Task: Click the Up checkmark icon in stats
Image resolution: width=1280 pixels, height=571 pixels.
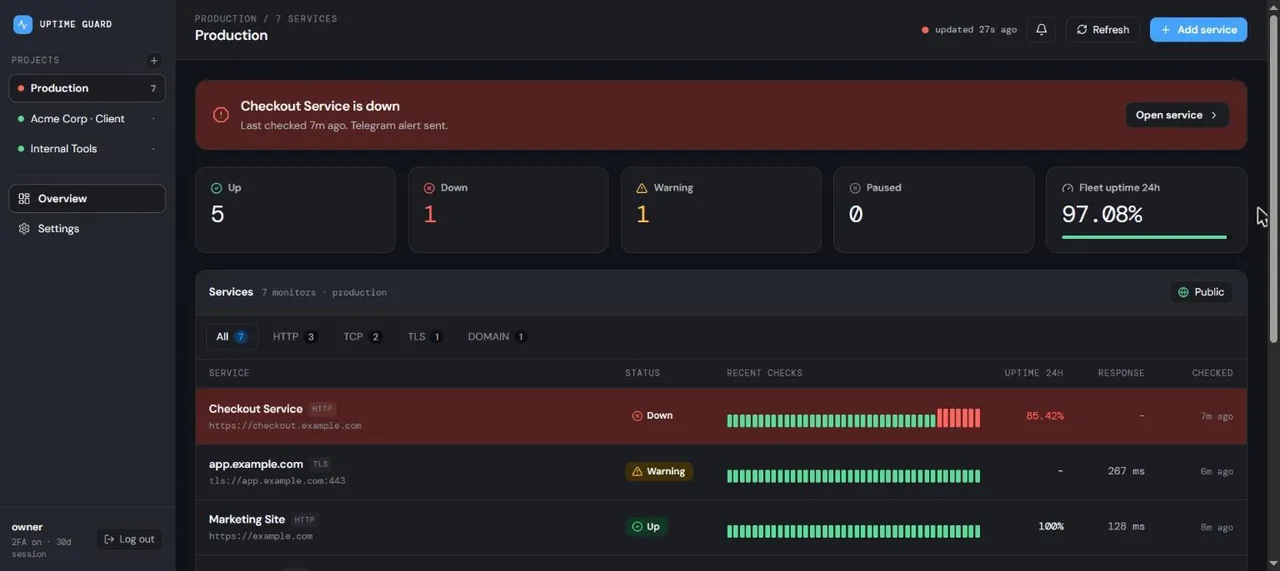Action: click(x=216, y=188)
